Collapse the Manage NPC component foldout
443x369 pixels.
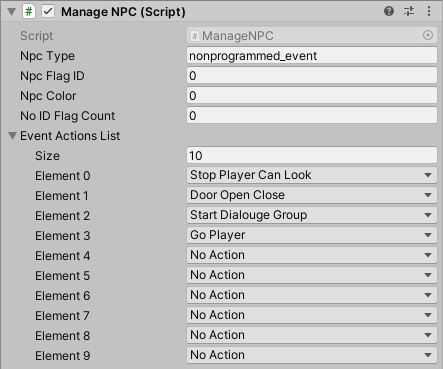pos(12,12)
